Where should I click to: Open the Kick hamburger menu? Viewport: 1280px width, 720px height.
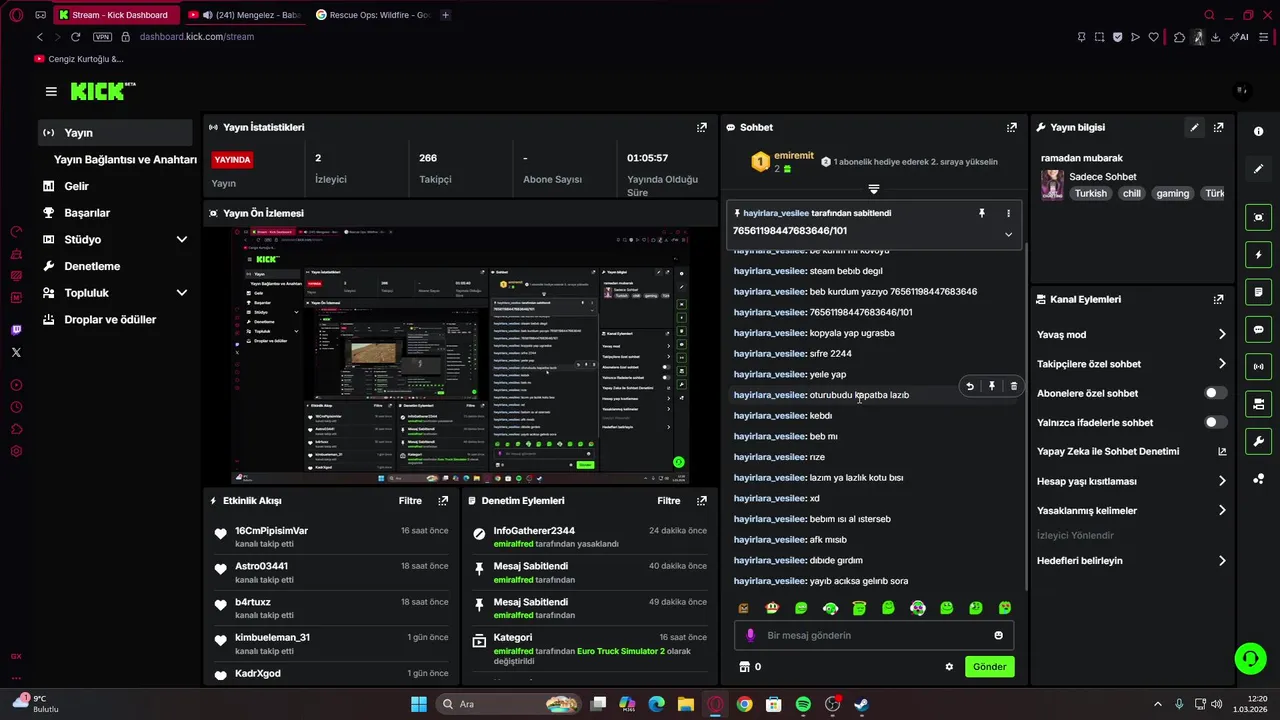[51, 91]
